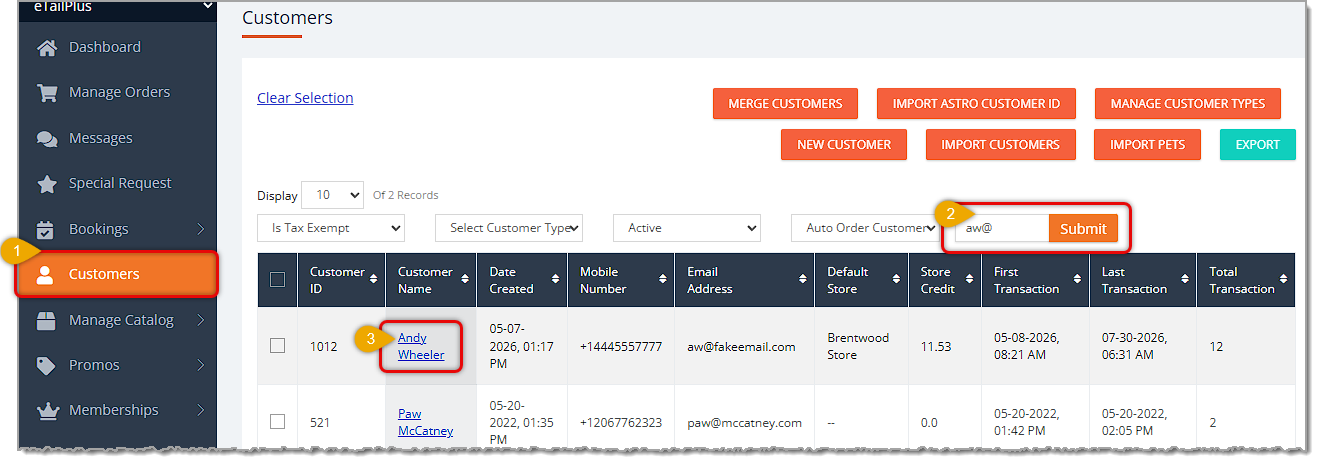This screenshot has width=1317, height=465.
Task: Open the Display records count dropdown
Action: 332,195
